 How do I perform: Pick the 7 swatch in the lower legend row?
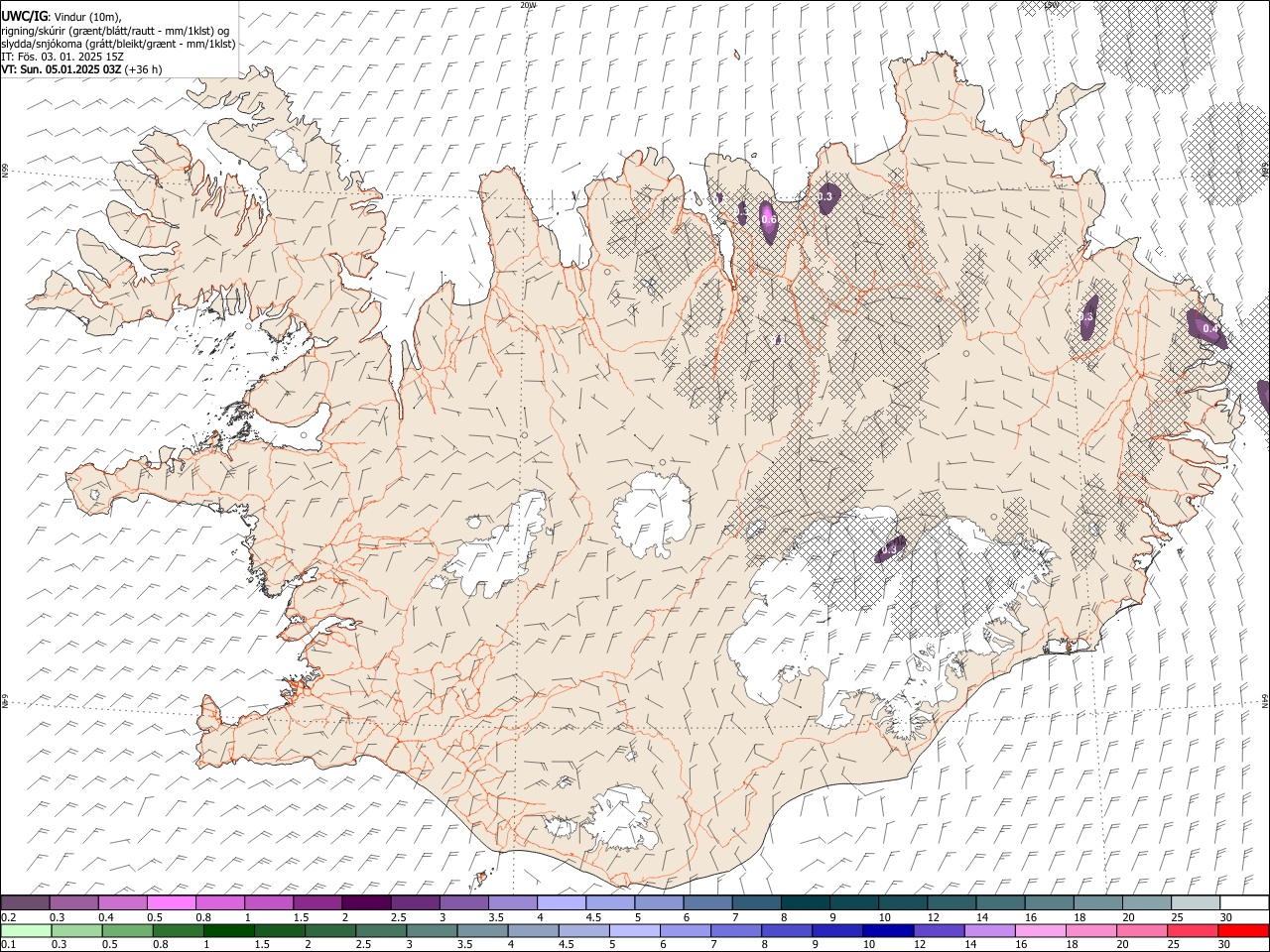coord(735,930)
